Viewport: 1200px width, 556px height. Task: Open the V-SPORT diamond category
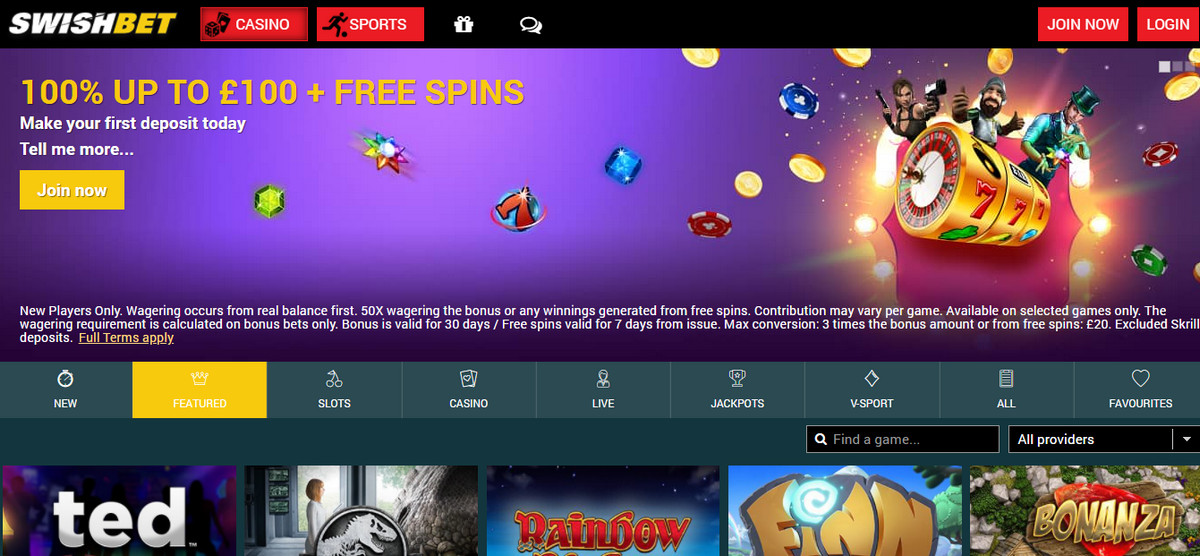(871, 390)
